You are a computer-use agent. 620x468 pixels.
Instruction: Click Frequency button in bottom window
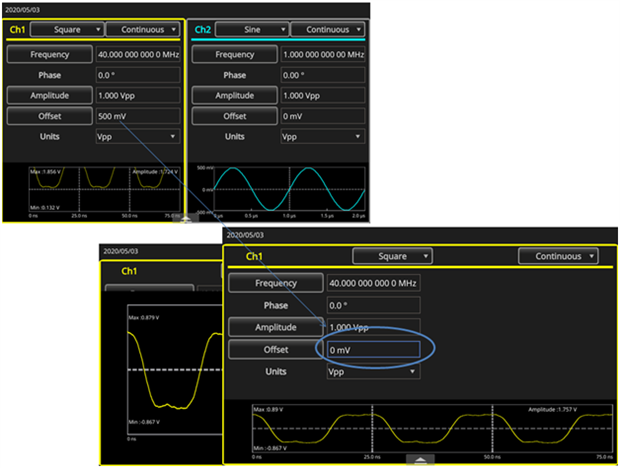[276, 283]
